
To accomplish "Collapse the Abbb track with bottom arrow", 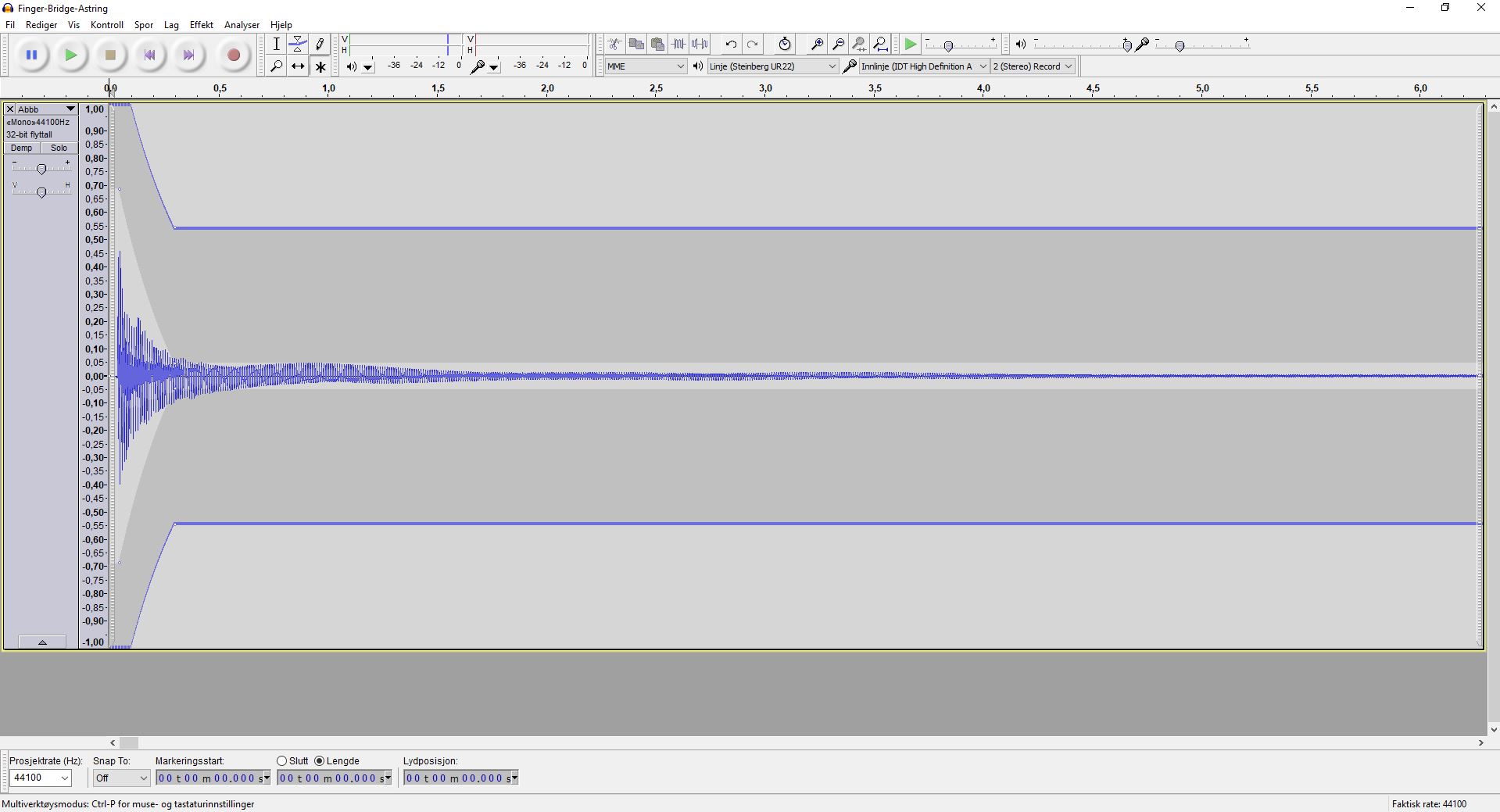I will (x=42, y=642).
